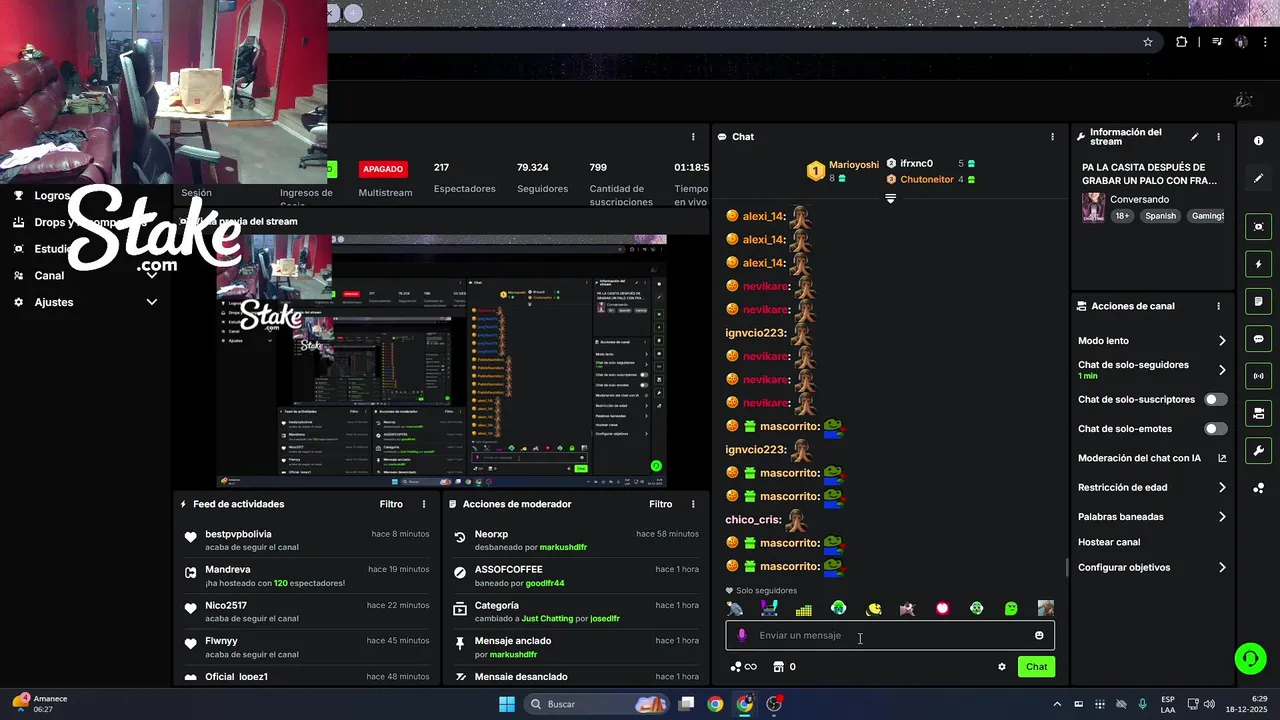Expand Modo lento options

coord(1222,341)
